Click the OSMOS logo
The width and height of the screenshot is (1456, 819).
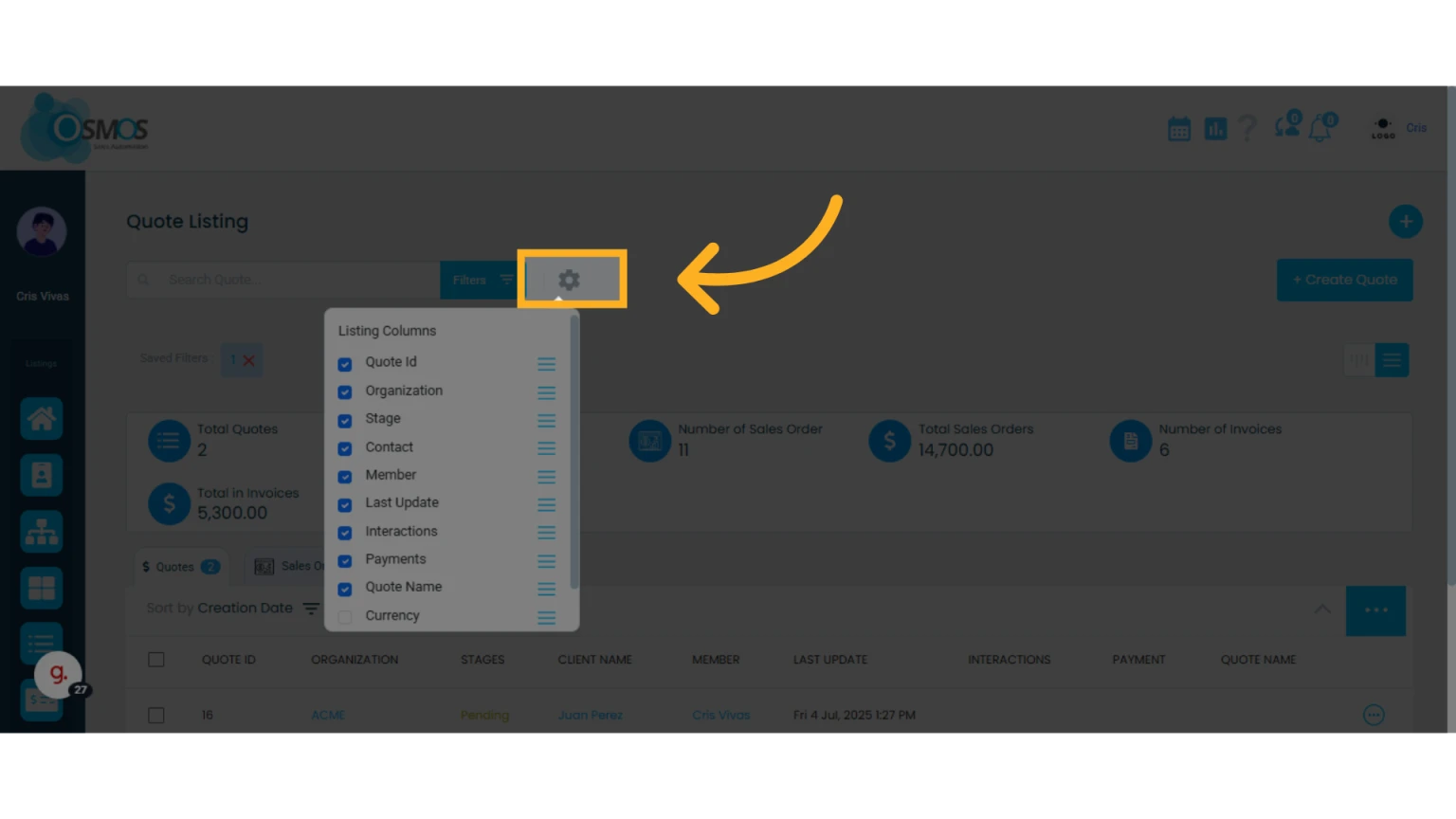(x=85, y=128)
